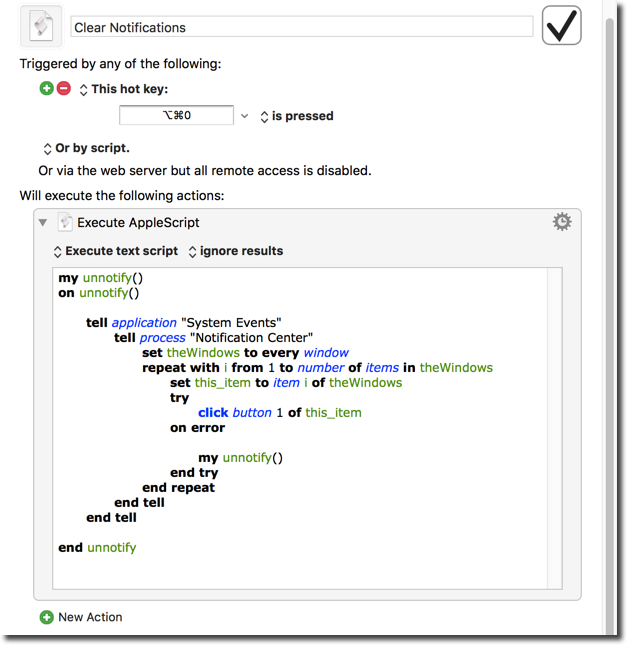Click the 'end repeat' script line
Viewport: 627px width, 645px height.
(x=179, y=487)
